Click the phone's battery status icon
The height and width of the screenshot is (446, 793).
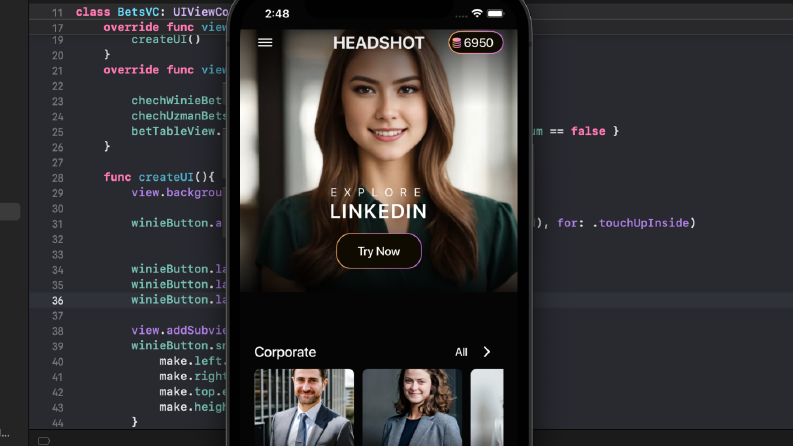(496, 13)
